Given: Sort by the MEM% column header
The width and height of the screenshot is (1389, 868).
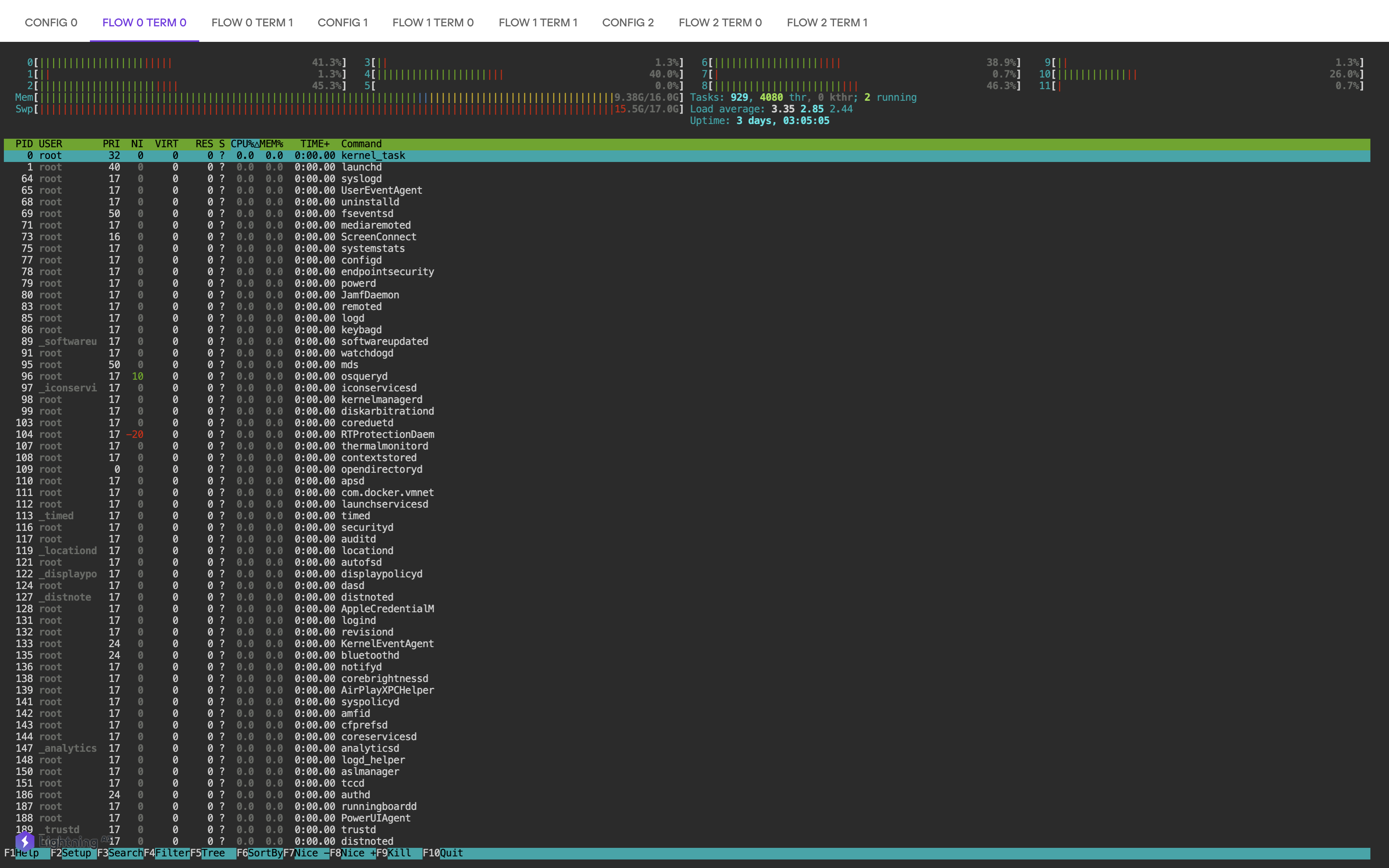Looking at the screenshot, I should 272,144.
